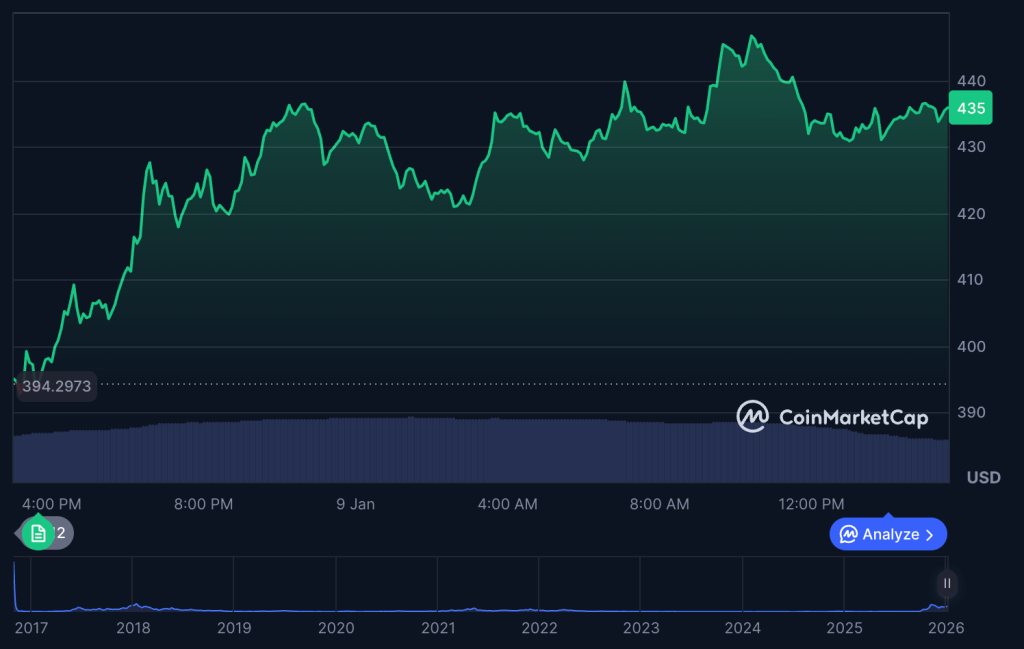Click the 9 Jan date axis label
The image size is (1024, 649).
click(x=355, y=504)
